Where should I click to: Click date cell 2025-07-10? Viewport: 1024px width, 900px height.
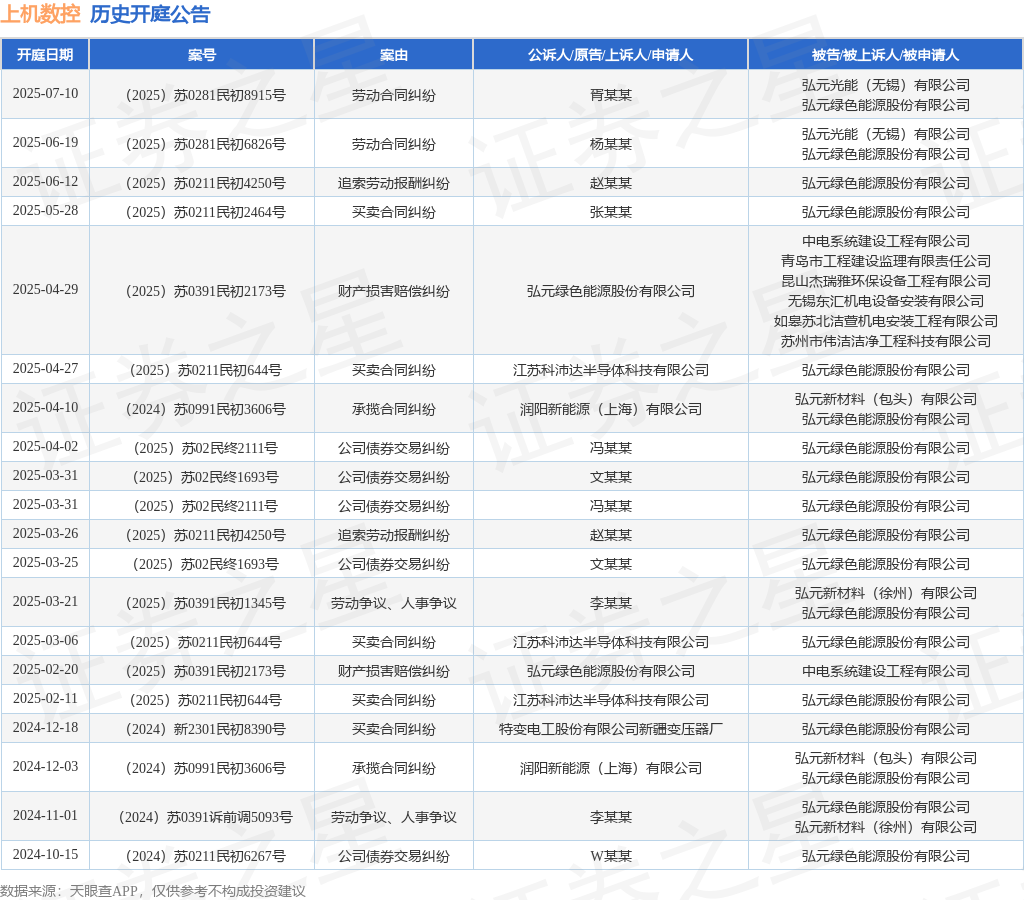[x=45, y=93]
